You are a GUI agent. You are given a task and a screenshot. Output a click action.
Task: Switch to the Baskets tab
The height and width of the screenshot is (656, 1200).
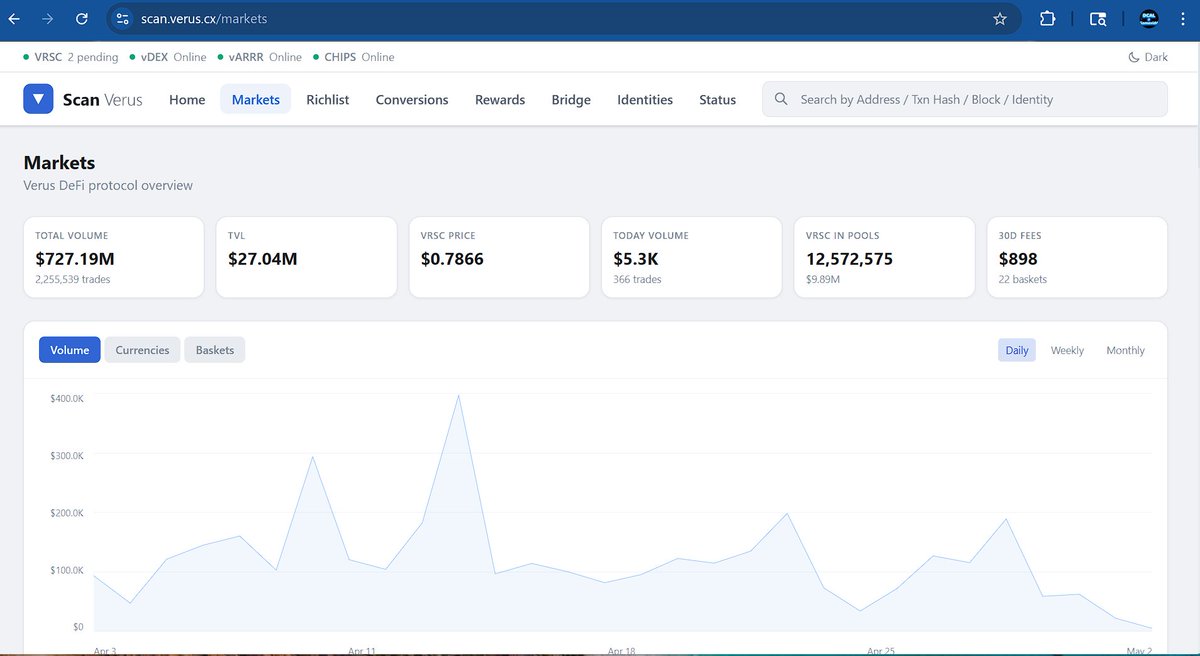[x=215, y=350]
